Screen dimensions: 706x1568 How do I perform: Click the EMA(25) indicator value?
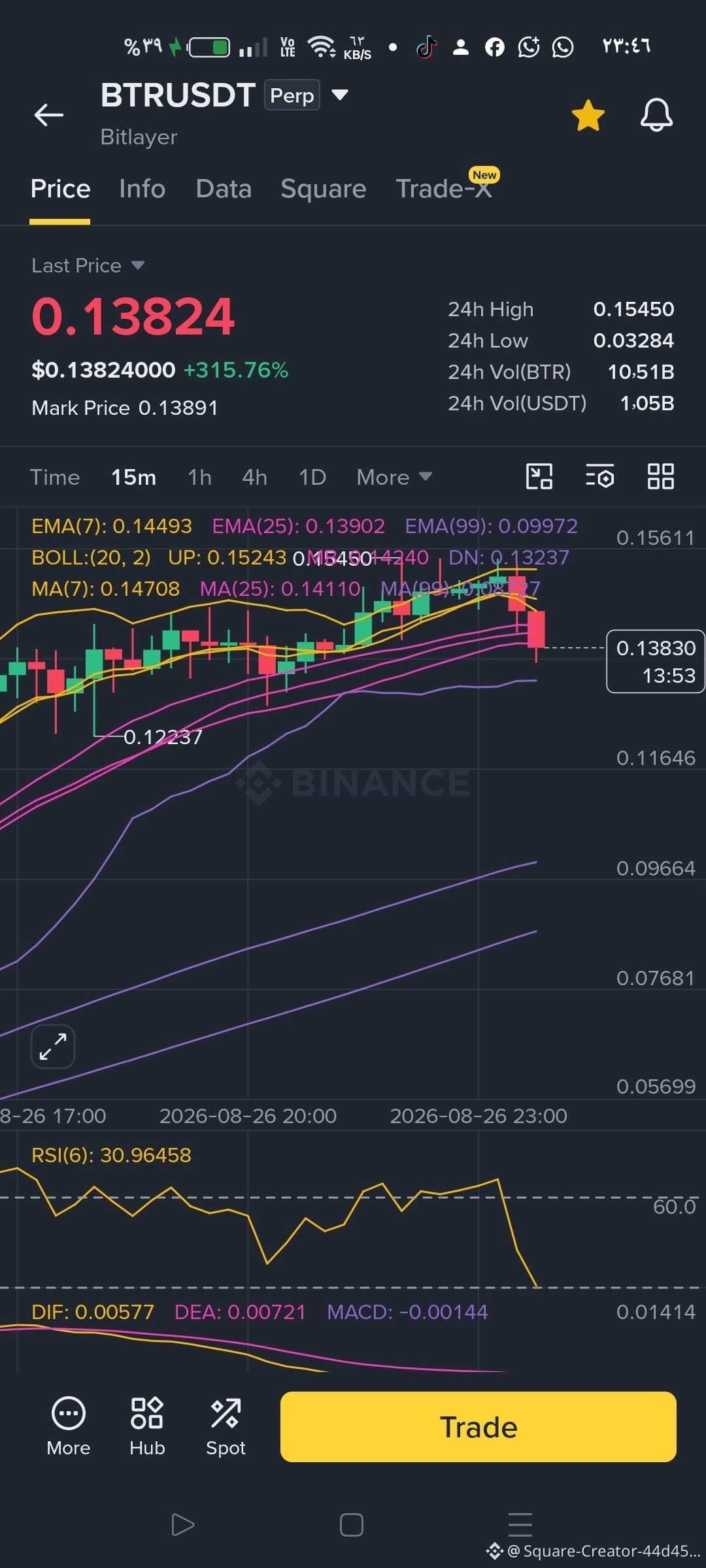298,526
